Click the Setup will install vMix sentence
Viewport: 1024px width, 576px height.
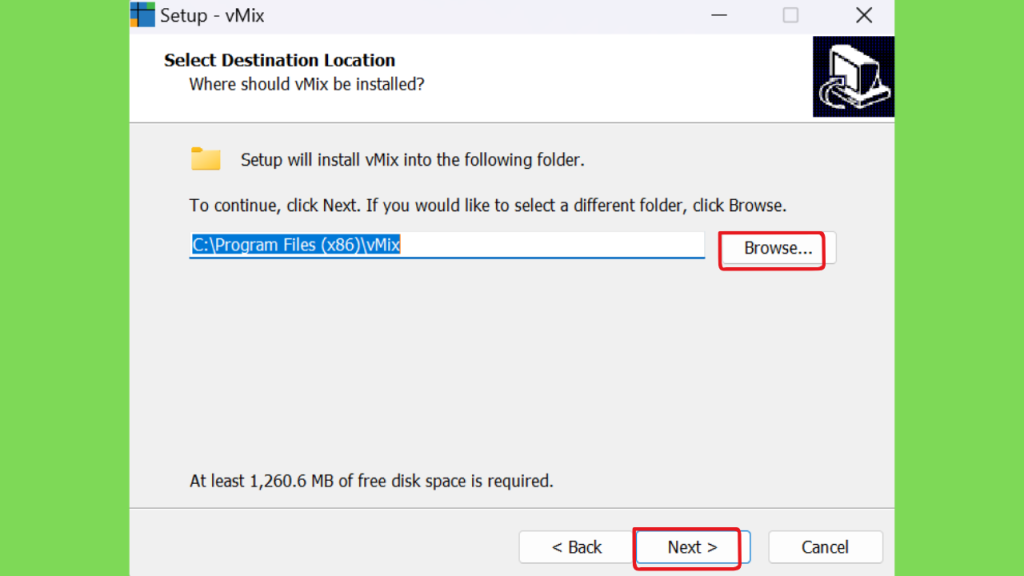pos(412,160)
